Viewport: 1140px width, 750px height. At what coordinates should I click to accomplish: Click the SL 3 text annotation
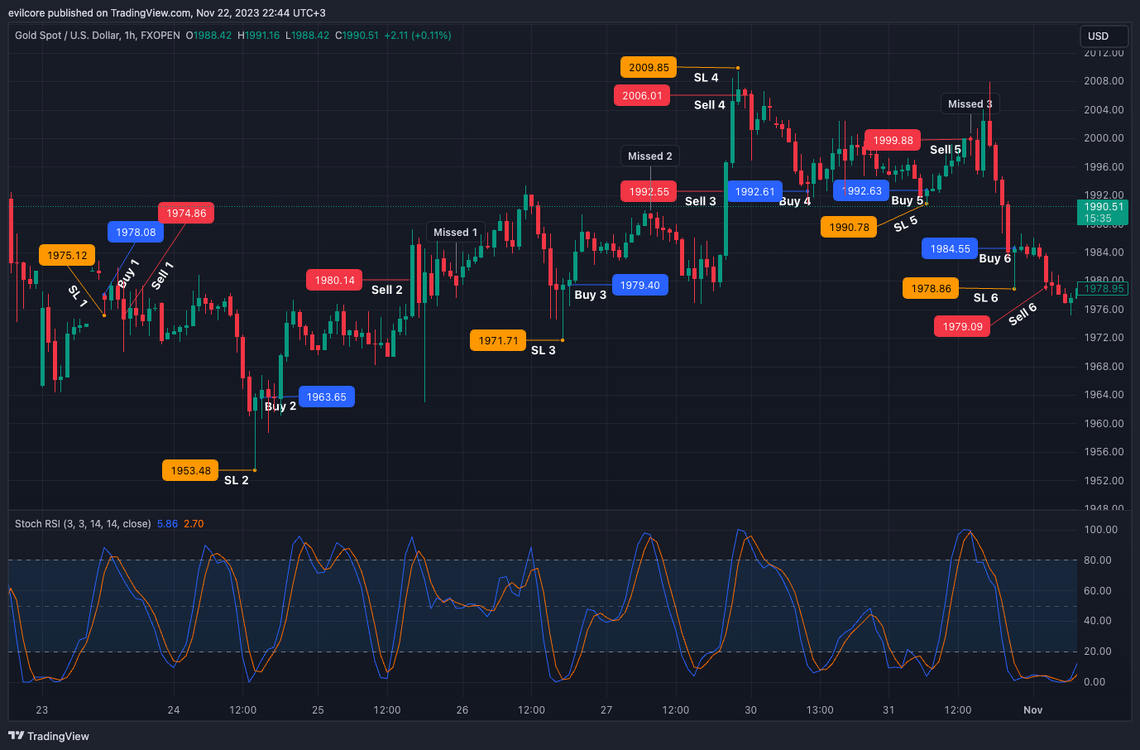[543, 350]
